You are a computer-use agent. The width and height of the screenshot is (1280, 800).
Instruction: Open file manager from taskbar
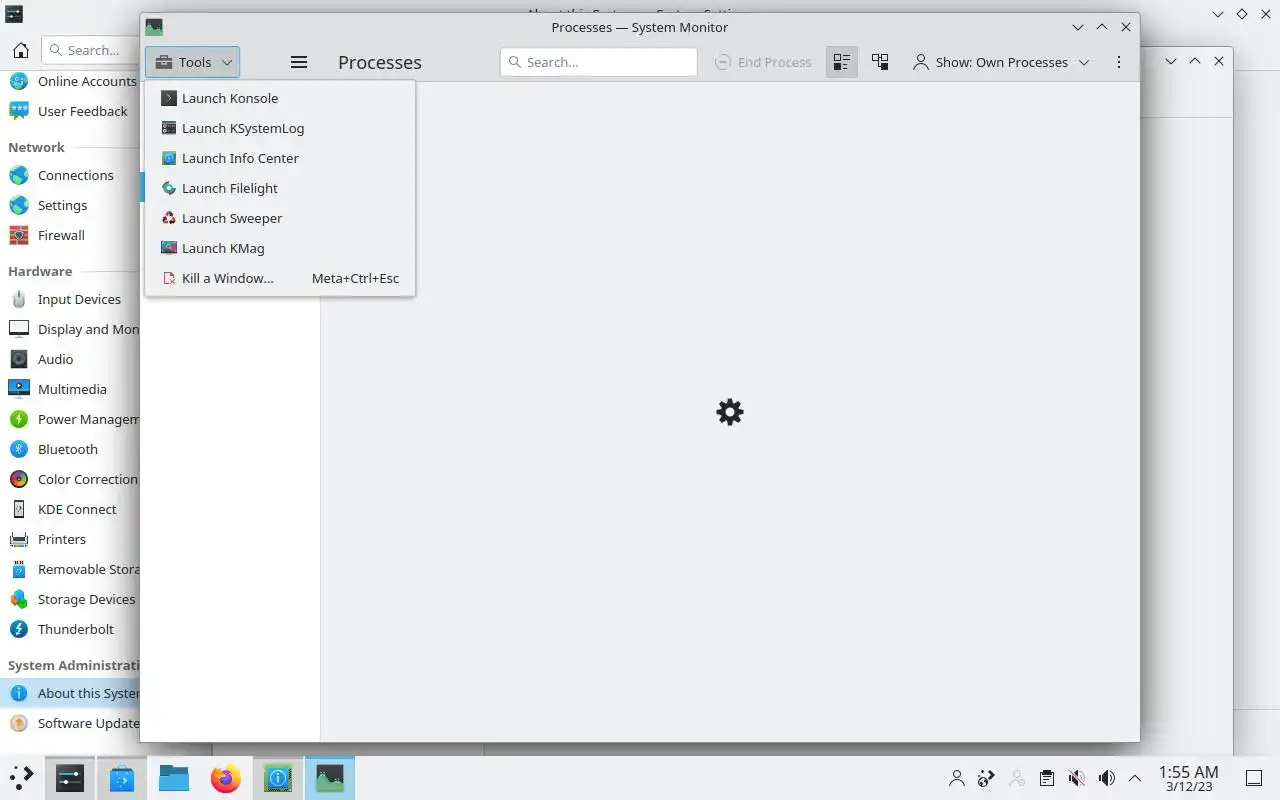pos(174,777)
